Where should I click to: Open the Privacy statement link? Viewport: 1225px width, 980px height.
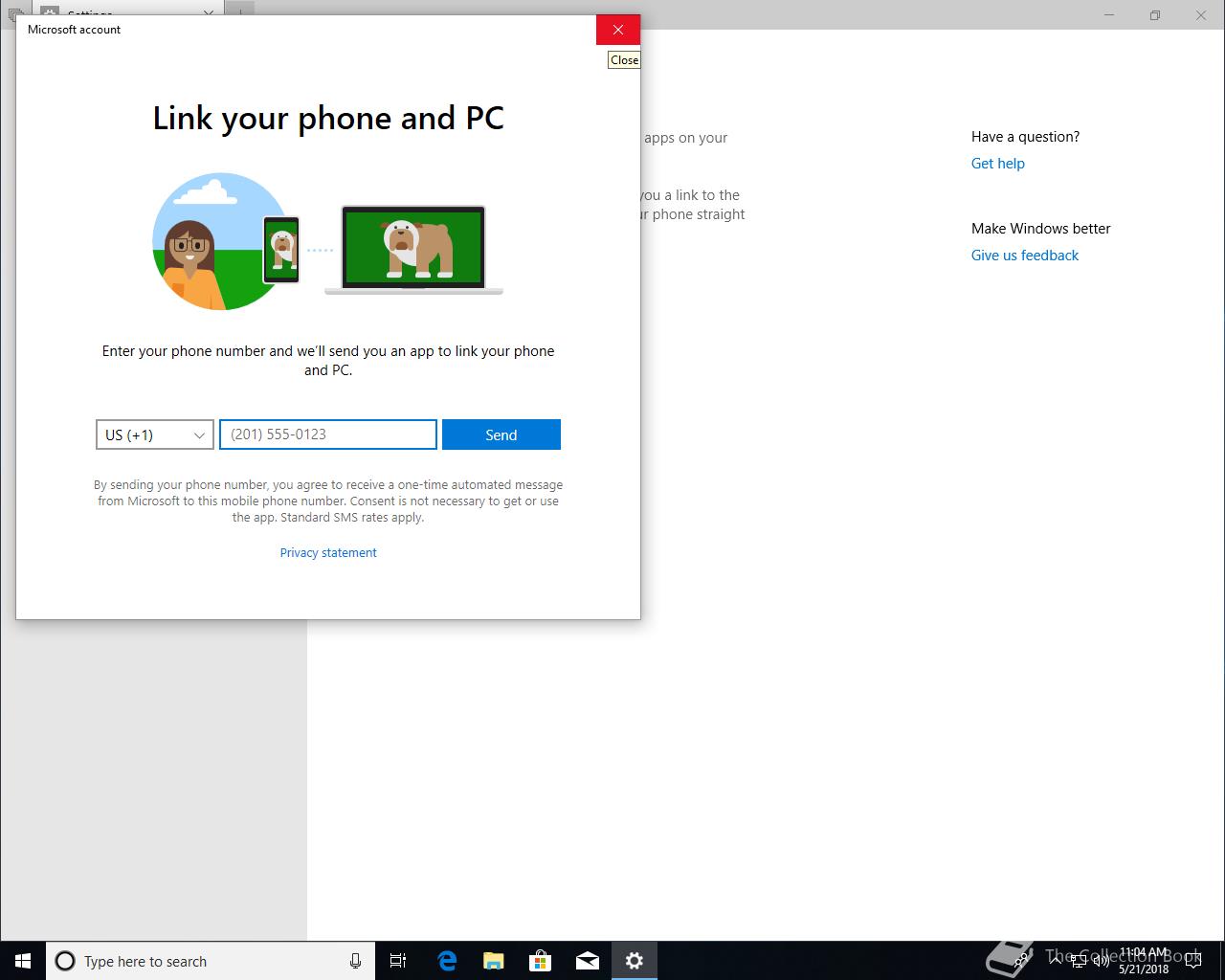(x=328, y=553)
